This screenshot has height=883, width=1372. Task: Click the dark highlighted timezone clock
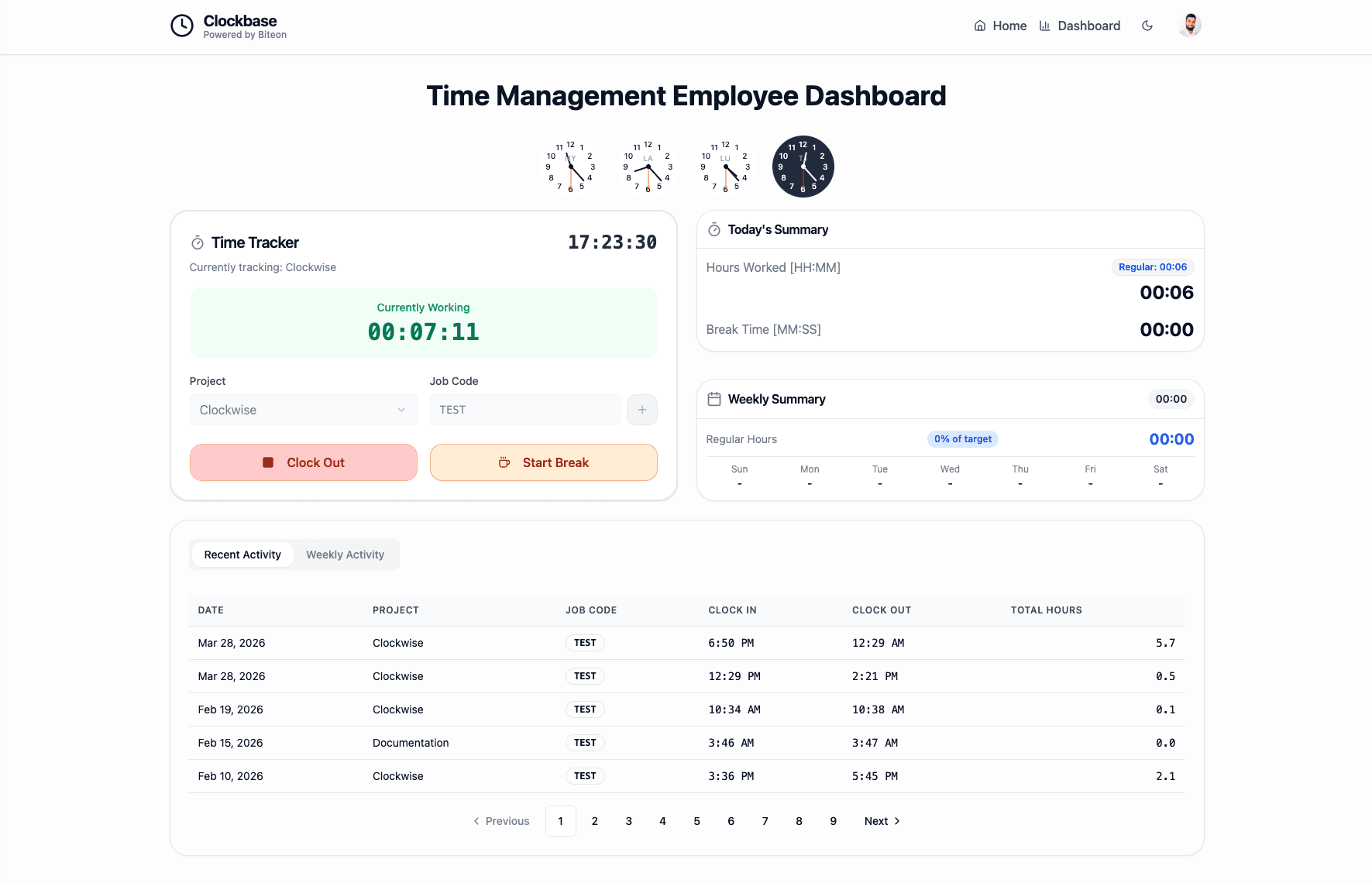click(803, 166)
